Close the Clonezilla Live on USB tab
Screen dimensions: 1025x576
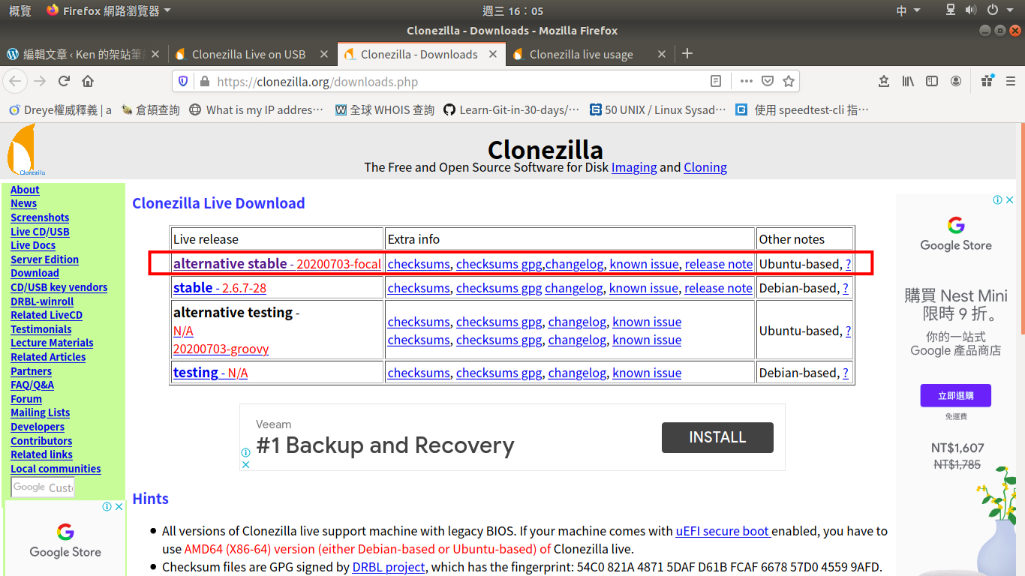pos(324,54)
